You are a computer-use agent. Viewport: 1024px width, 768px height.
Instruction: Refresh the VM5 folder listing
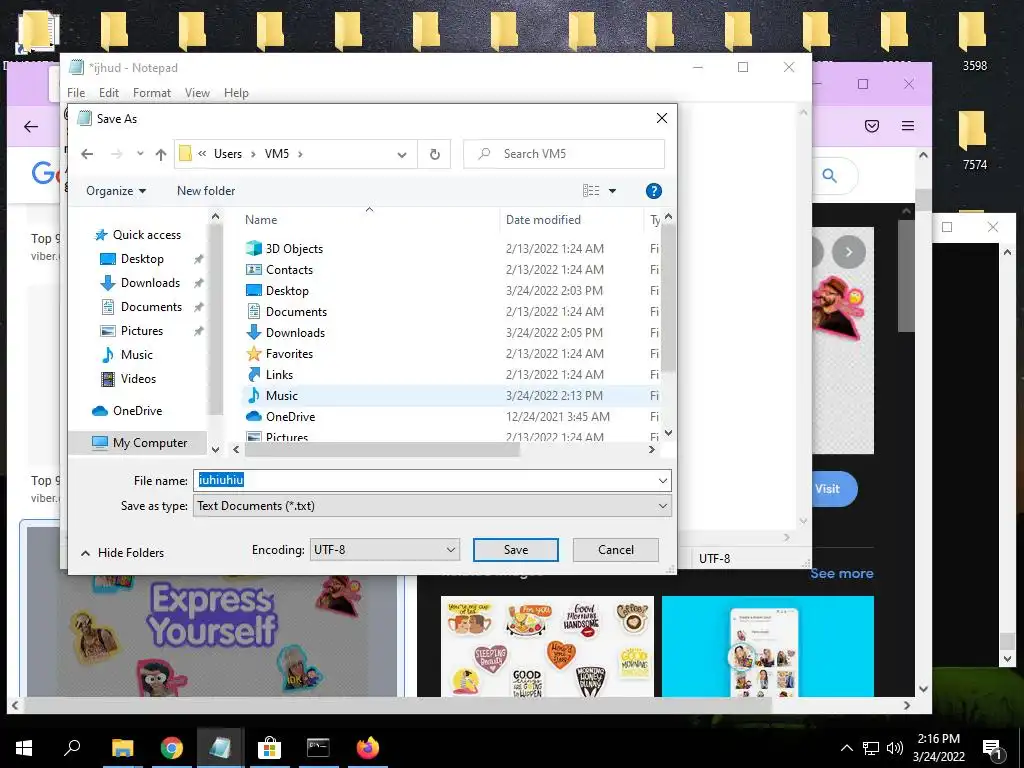pos(434,154)
